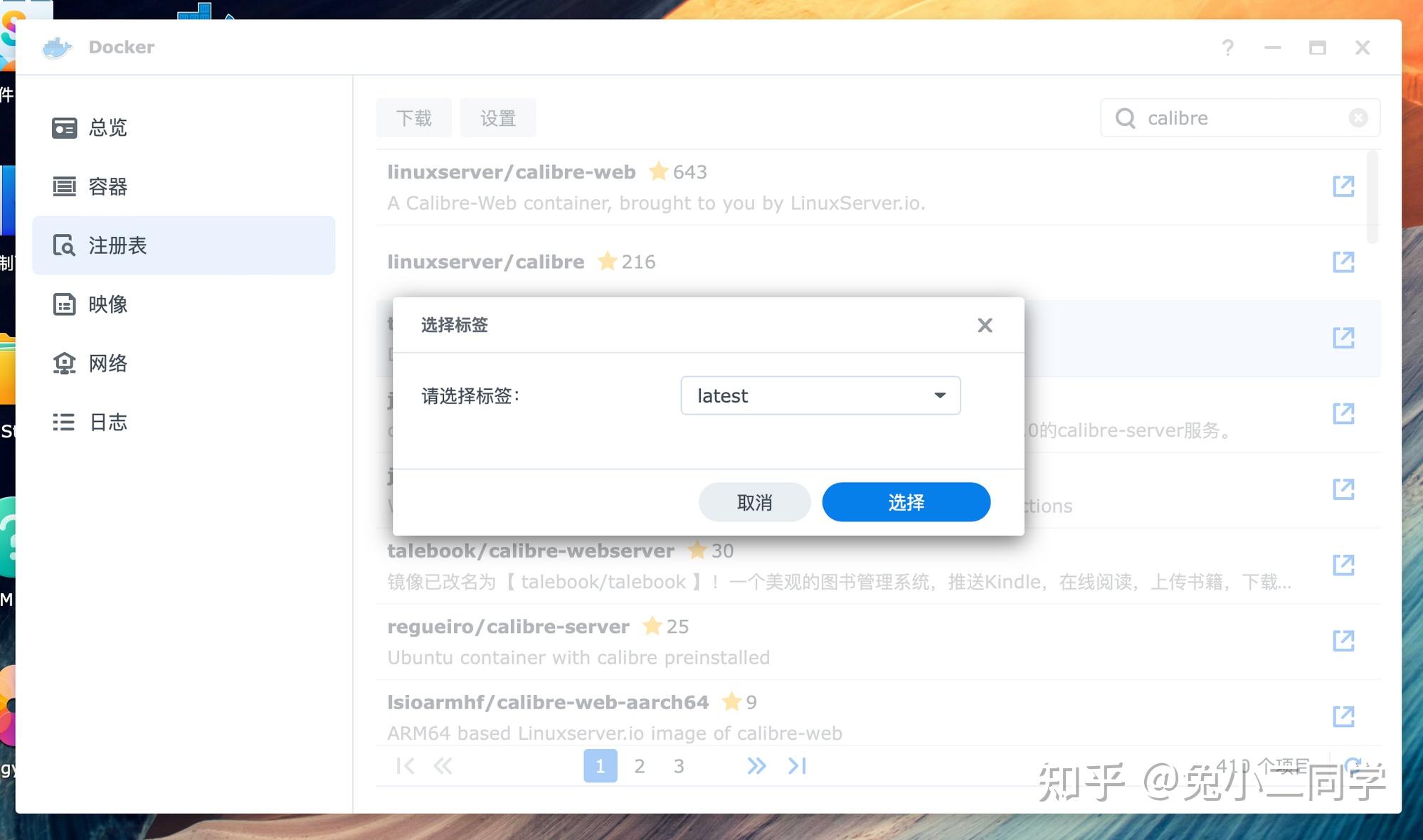This screenshot has height=840, width=1423.
Task: Open linuxserver/calibre-web Docker Hub page via external link icon
Action: click(x=1343, y=186)
